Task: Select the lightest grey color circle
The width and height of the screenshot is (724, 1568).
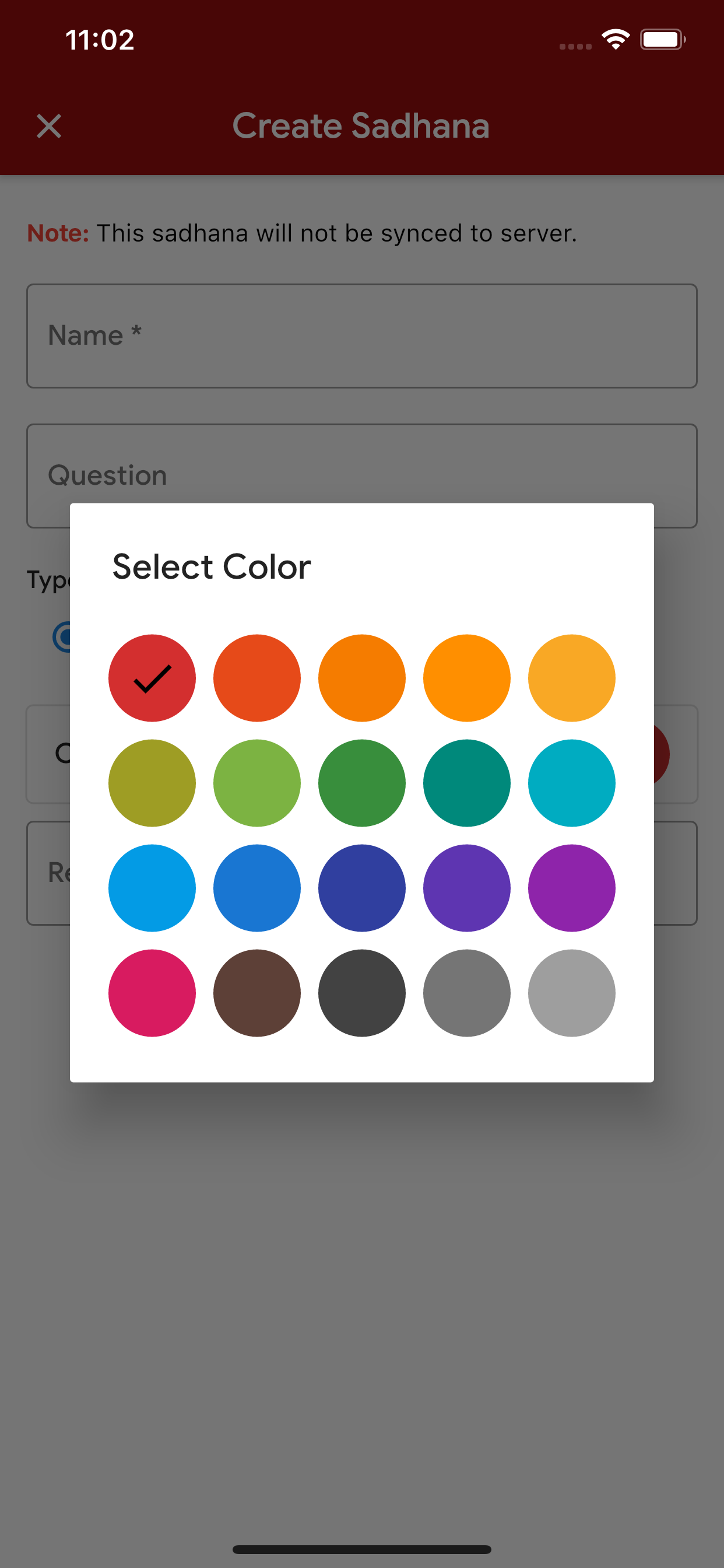Action: (572, 993)
